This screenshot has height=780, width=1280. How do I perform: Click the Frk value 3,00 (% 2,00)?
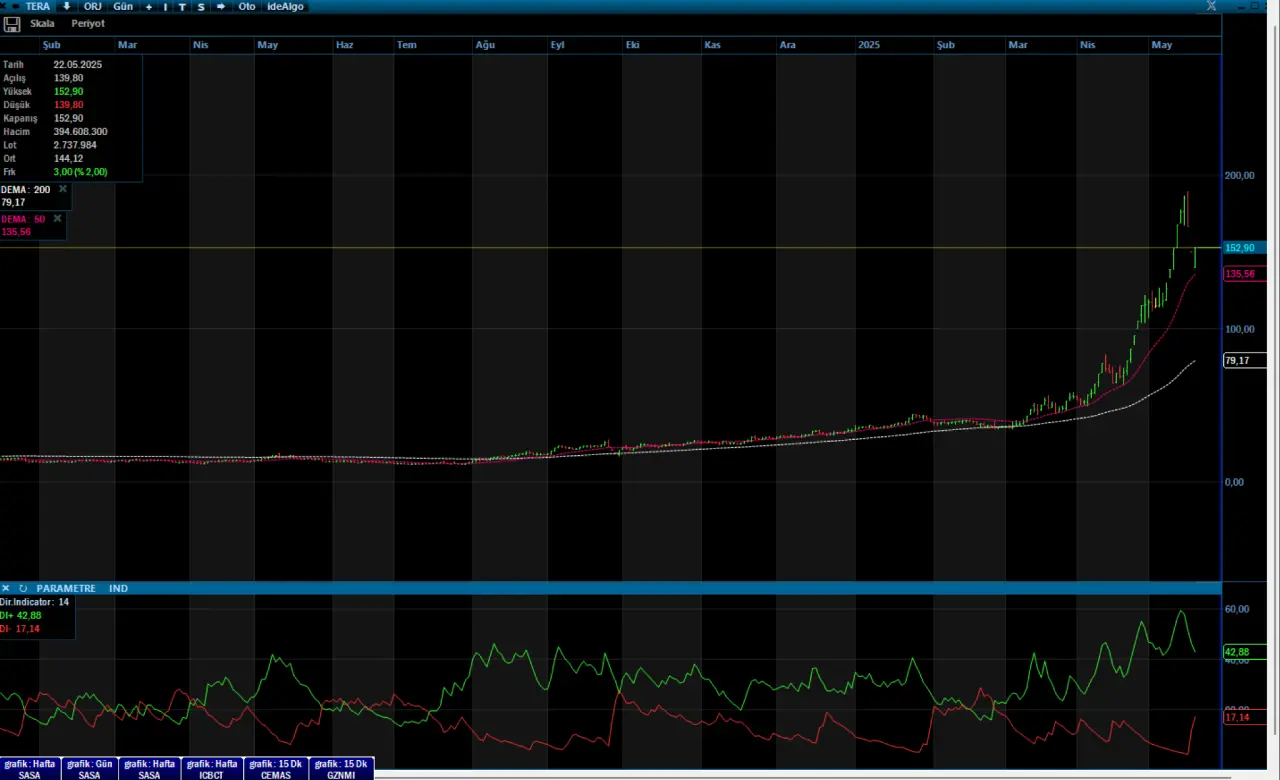[80, 172]
